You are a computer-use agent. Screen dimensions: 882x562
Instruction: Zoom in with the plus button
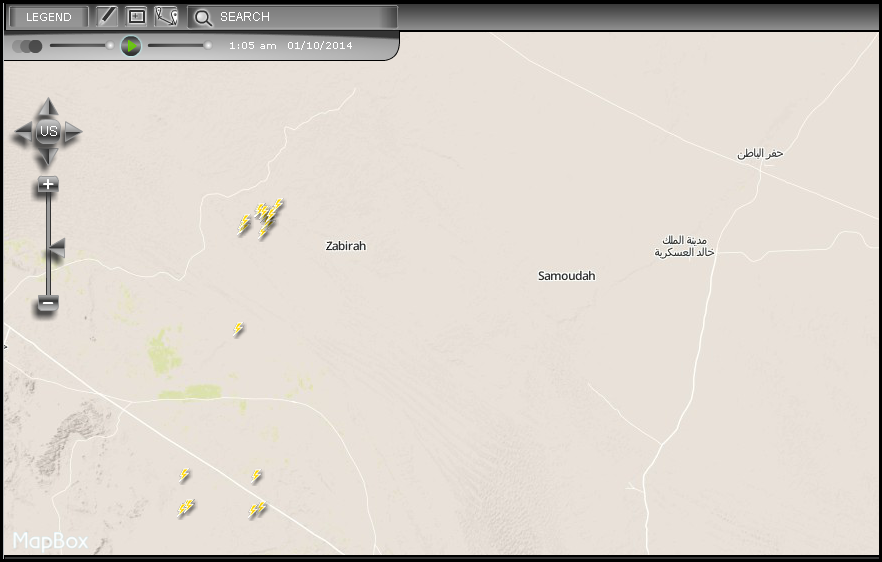48,184
